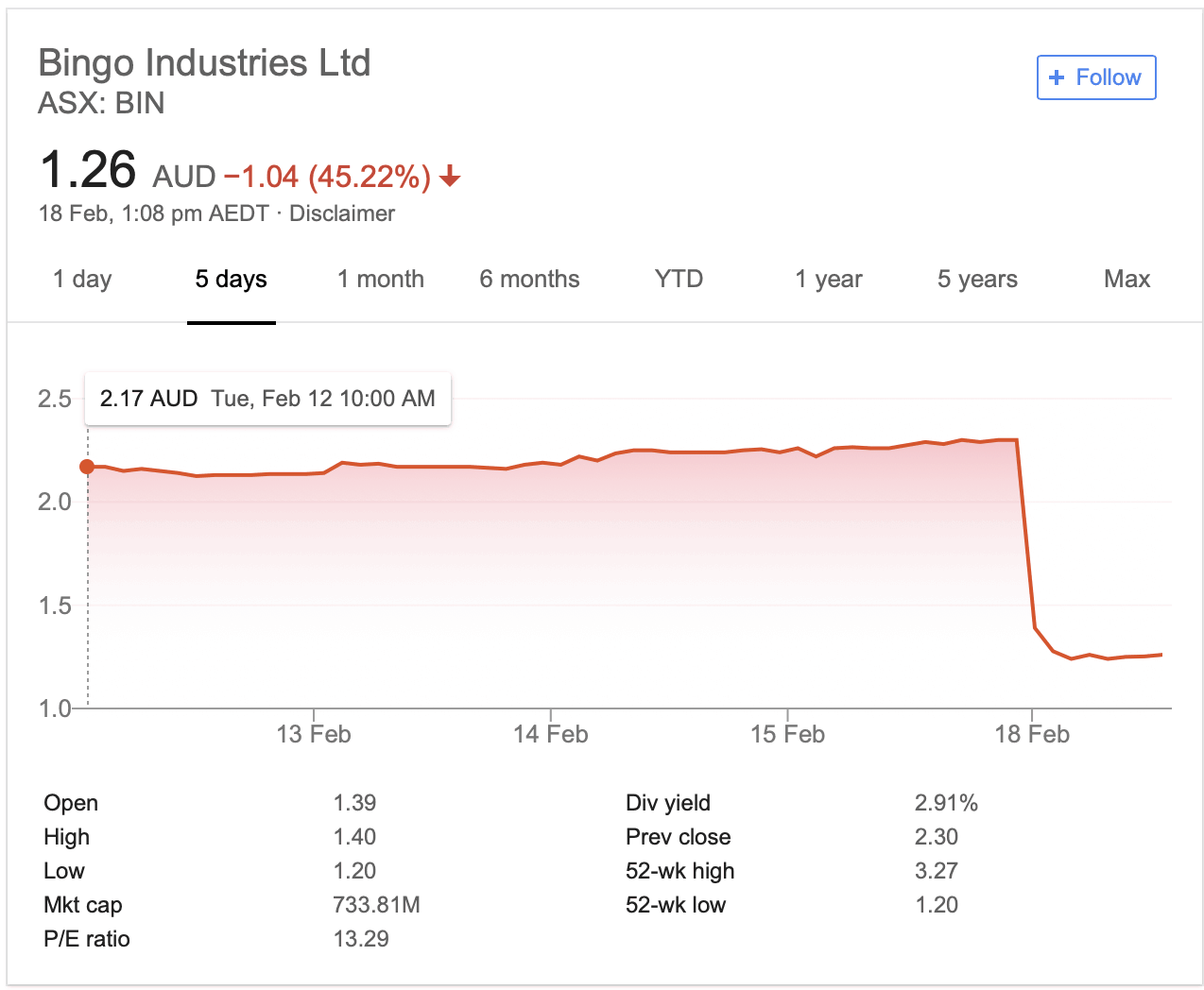Switch to the YTD tab
Viewport: 1204px width, 990px height.
tap(679, 280)
